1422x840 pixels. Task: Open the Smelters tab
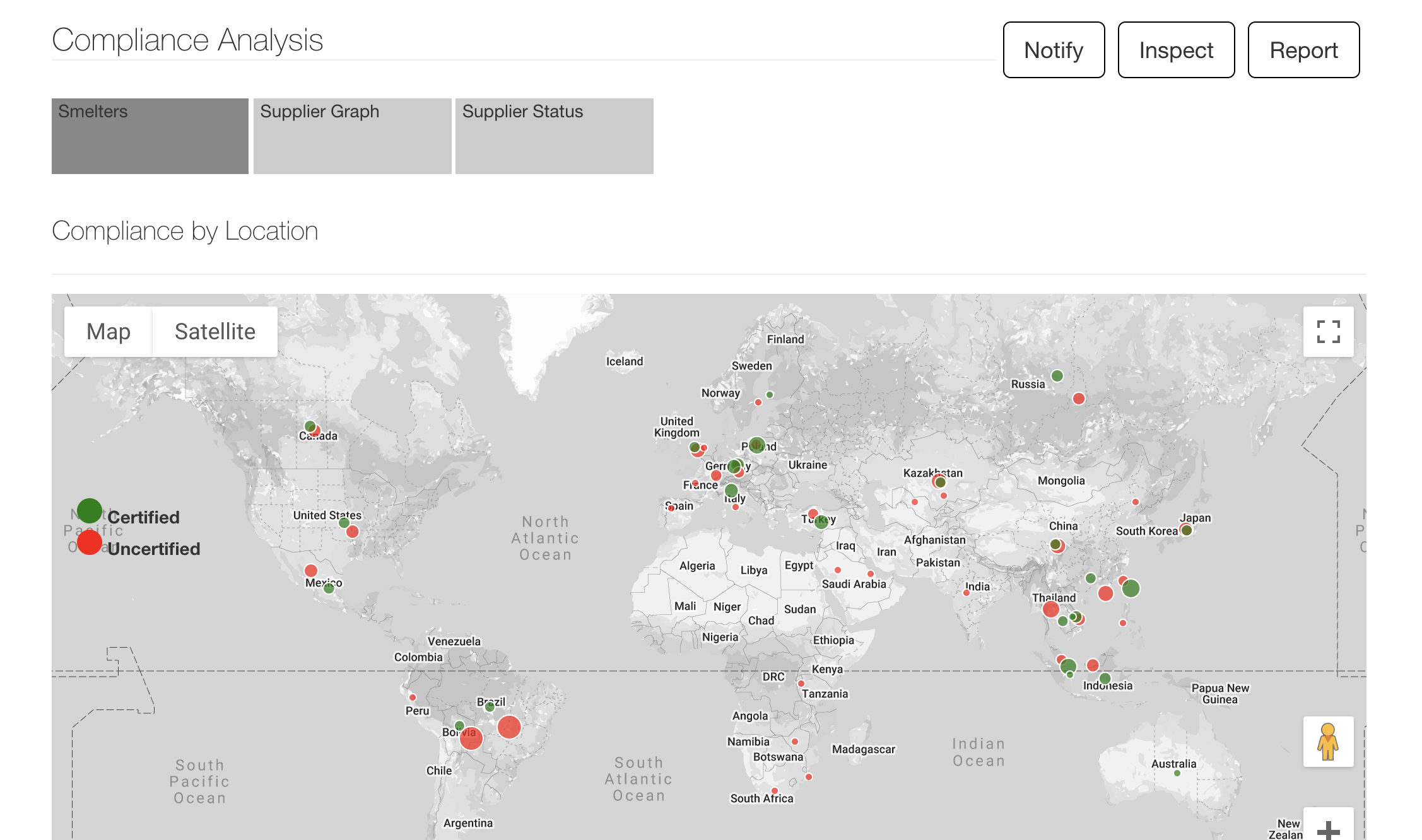click(150, 136)
